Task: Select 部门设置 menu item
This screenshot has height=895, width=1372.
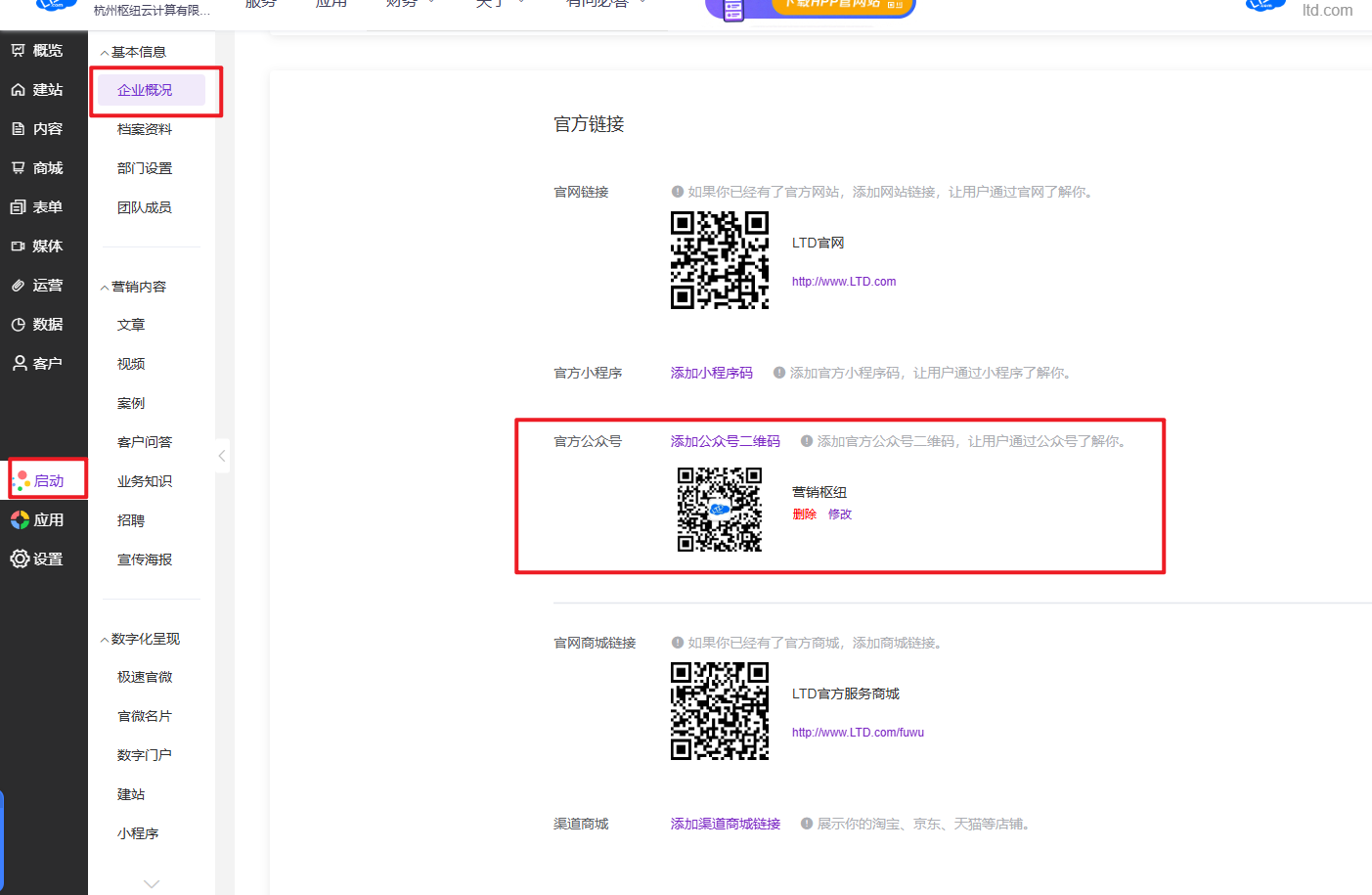Action: click(145, 168)
